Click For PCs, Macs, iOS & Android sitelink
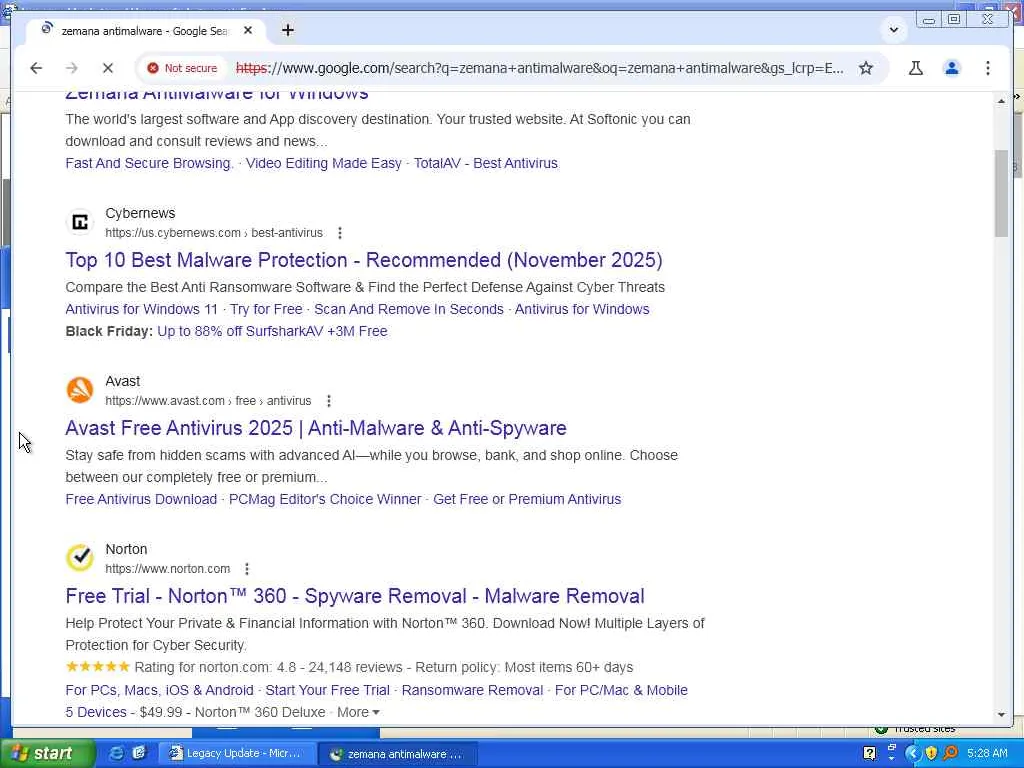Image resolution: width=1024 pixels, height=768 pixels. tap(159, 690)
